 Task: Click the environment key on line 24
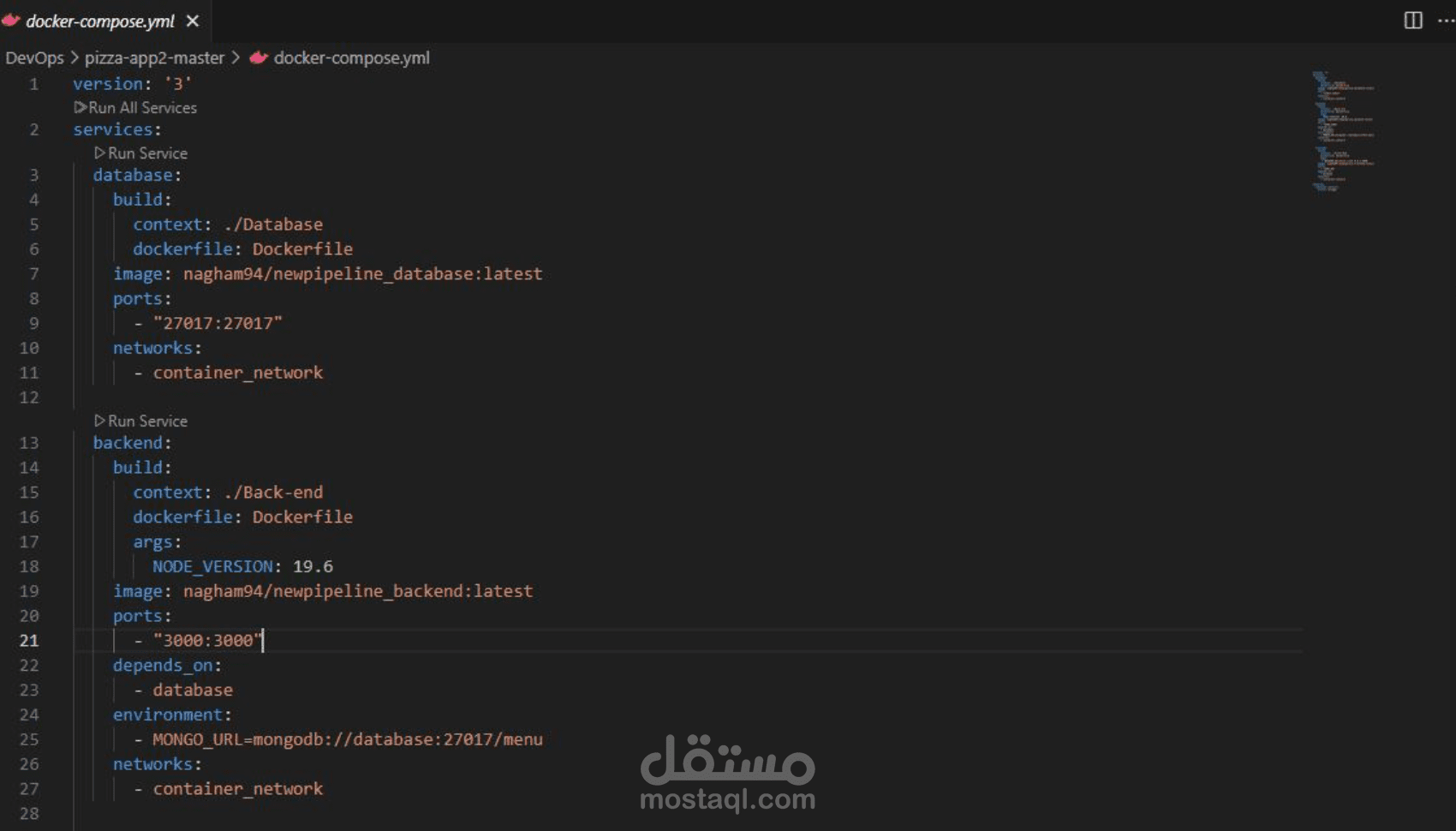point(168,714)
